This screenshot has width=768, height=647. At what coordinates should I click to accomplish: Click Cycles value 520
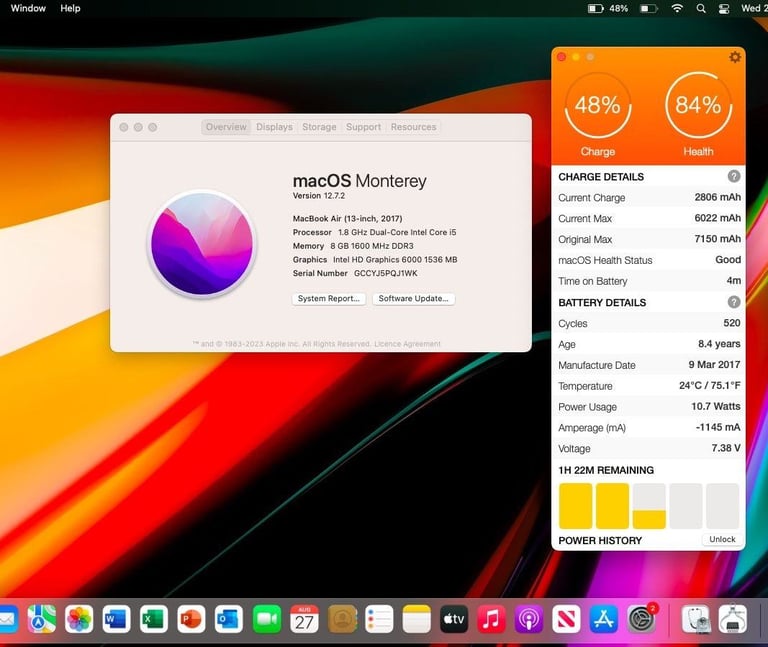pos(732,323)
